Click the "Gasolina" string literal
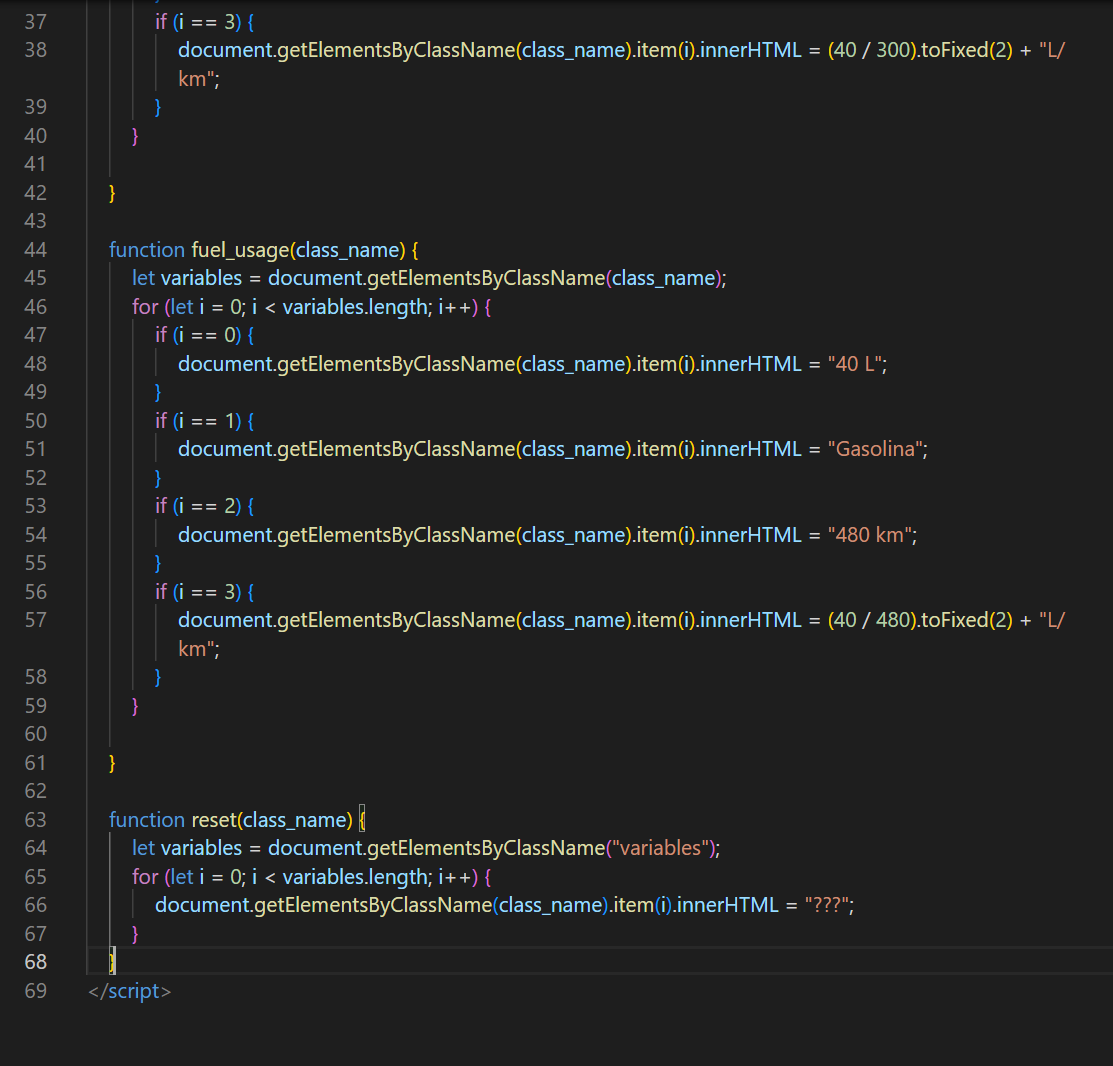 click(x=875, y=449)
